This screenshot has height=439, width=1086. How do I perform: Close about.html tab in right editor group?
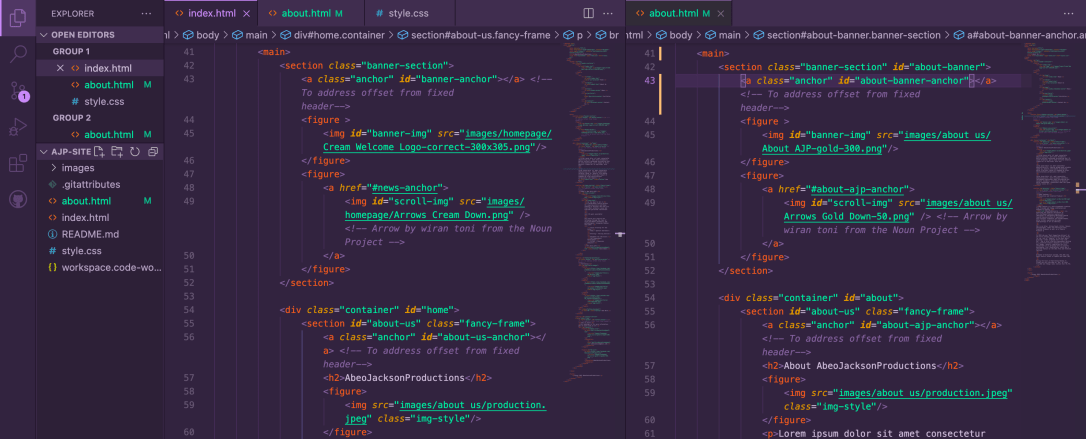[x=719, y=13]
